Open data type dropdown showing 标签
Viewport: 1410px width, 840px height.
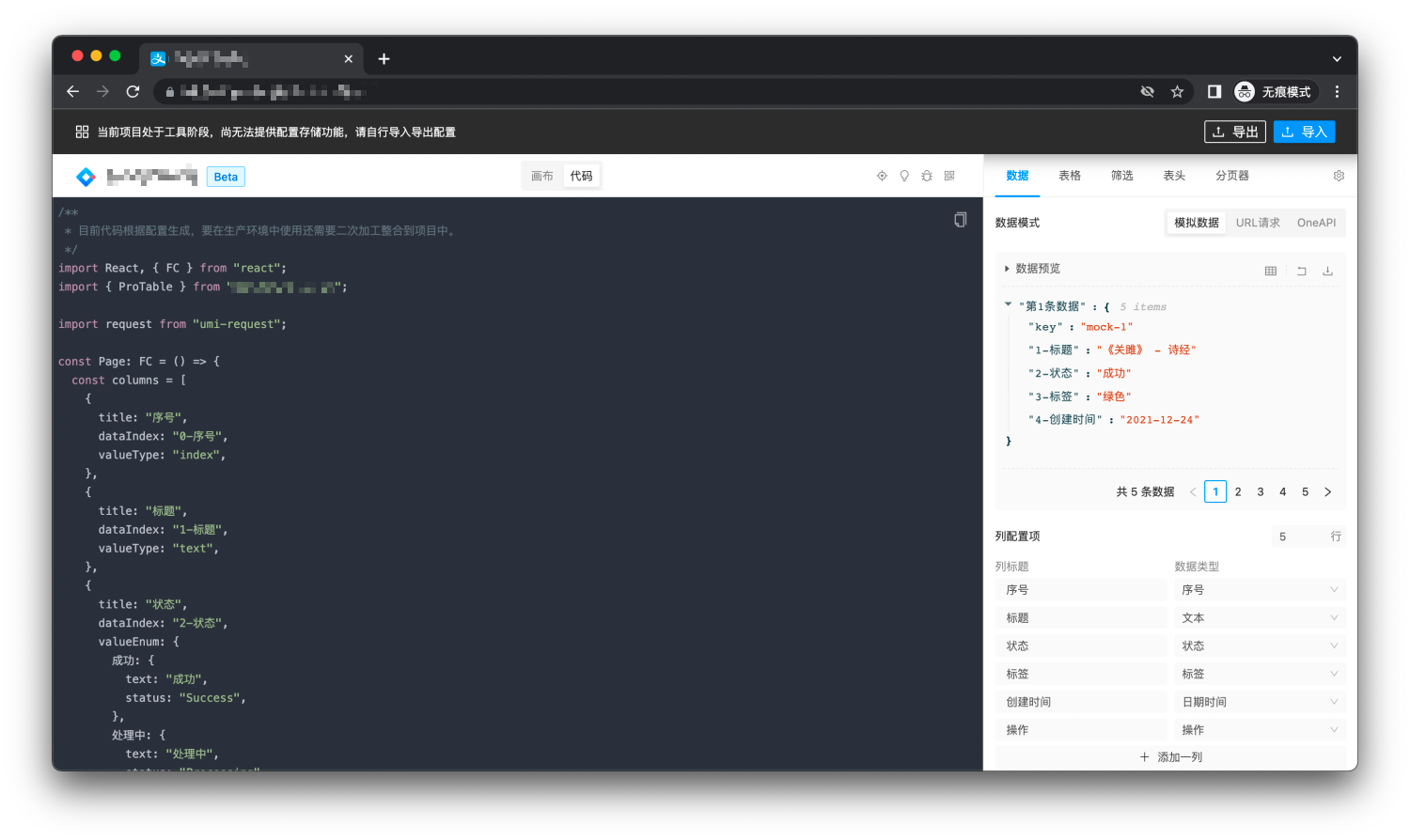click(1260, 674)
